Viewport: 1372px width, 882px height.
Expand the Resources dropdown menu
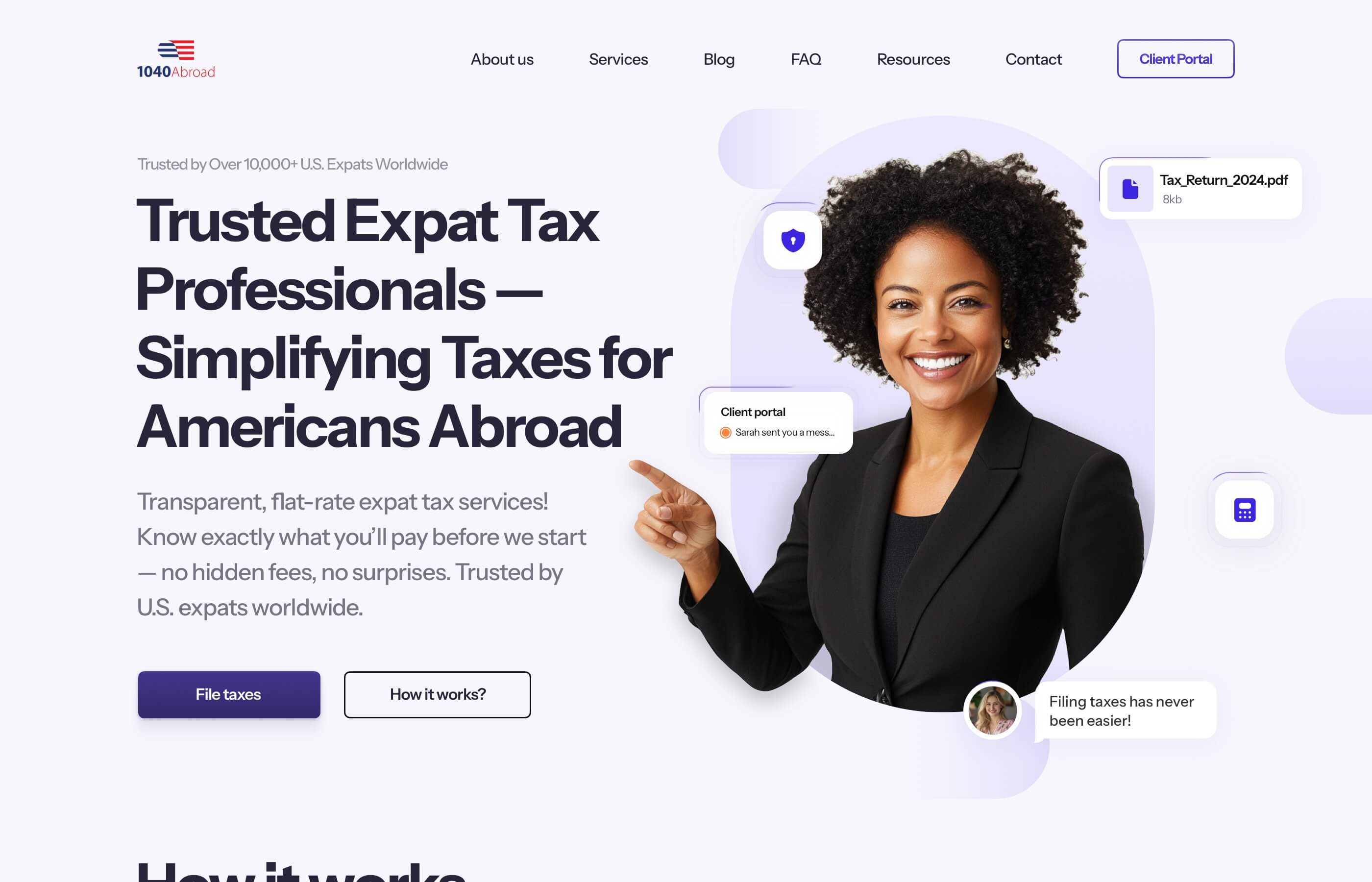[x=913, y=58]
